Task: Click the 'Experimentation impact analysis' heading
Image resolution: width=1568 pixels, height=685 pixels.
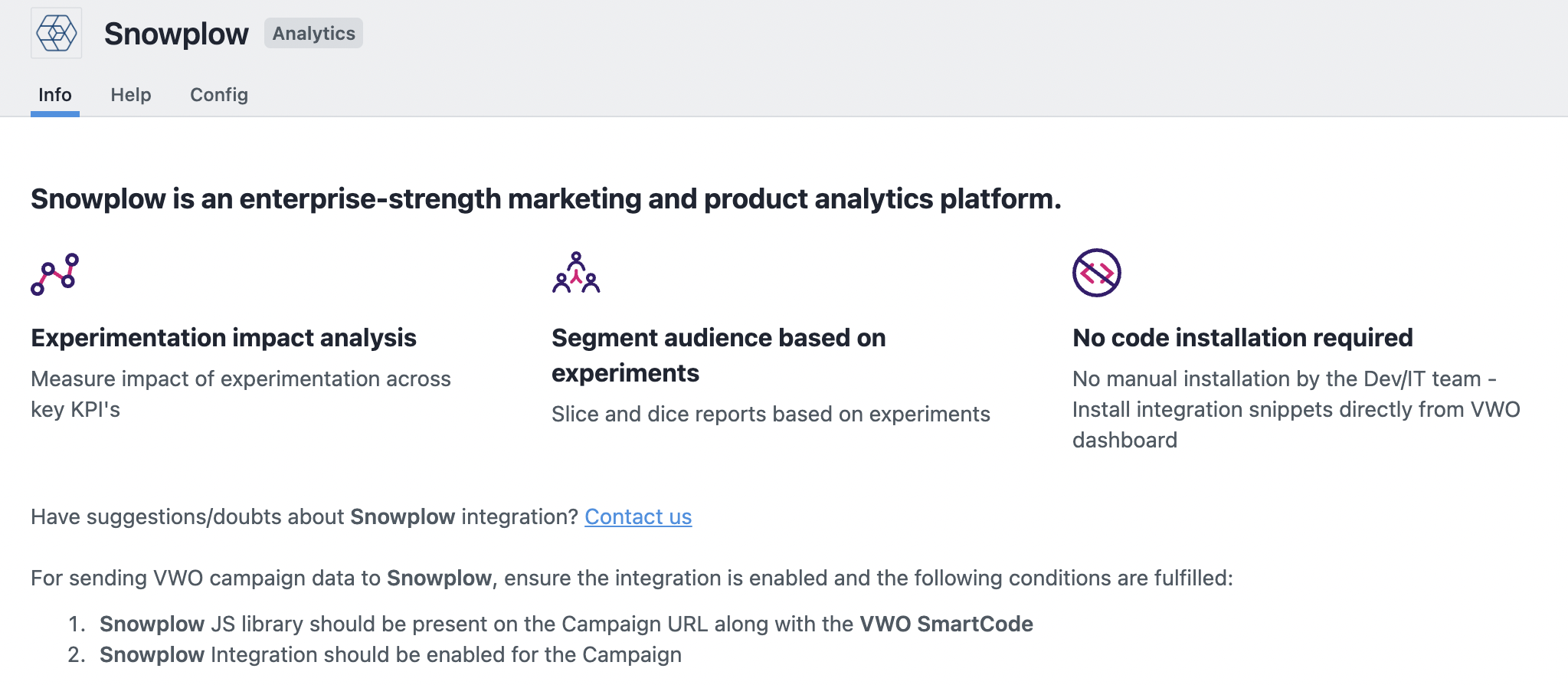Action: coord(224,338)
